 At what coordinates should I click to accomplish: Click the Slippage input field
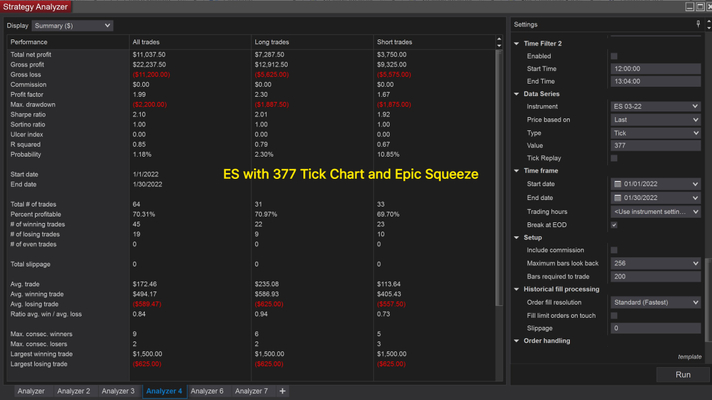(654, 328)
